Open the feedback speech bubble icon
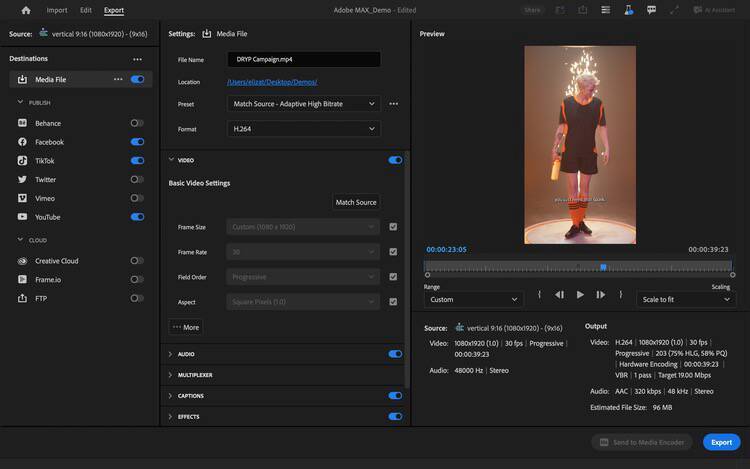Image resolution: width=750 pixels, height=469 pixels. pyautogui.click(x=651, y=10)
